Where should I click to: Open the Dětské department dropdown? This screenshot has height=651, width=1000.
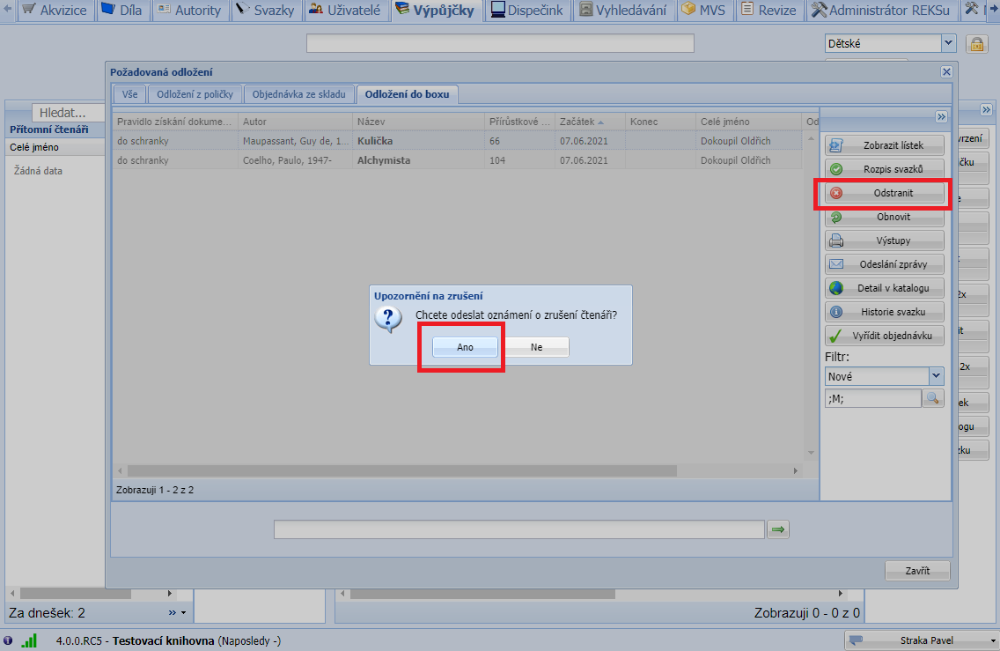tap(948, 44)
